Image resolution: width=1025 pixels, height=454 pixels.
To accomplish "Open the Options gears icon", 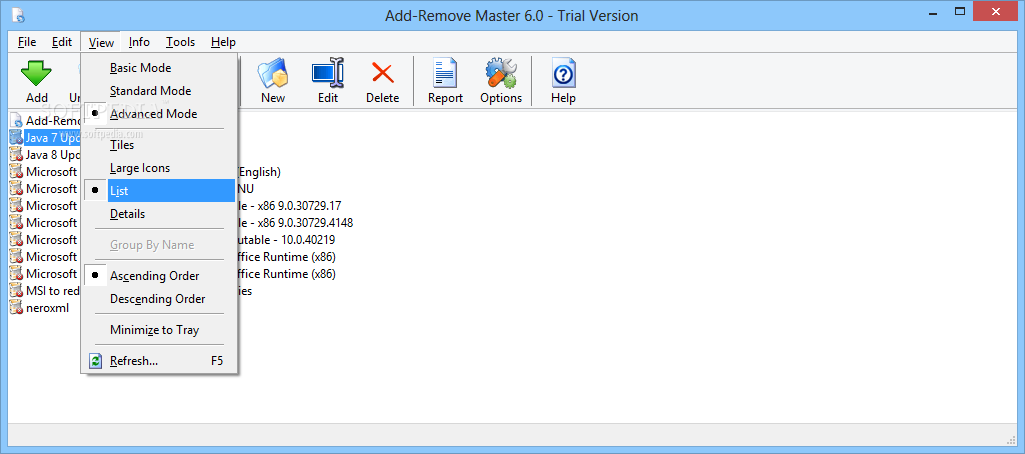I will pyautogui.click(x=501, y=73).
